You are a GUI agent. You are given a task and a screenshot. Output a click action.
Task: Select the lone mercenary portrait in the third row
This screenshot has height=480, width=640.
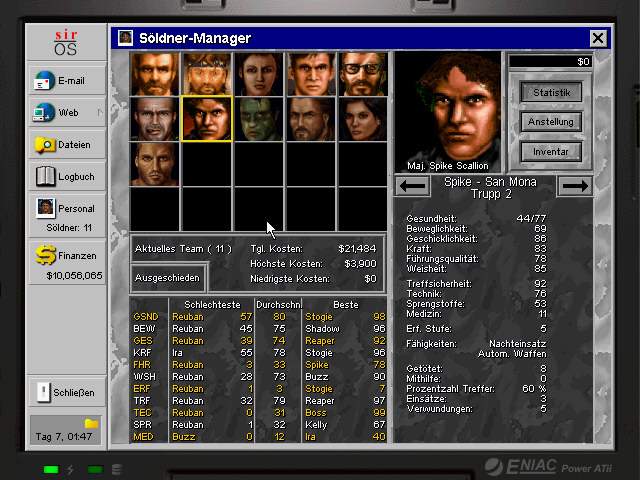pyautogui.click(x=155, y=164)
